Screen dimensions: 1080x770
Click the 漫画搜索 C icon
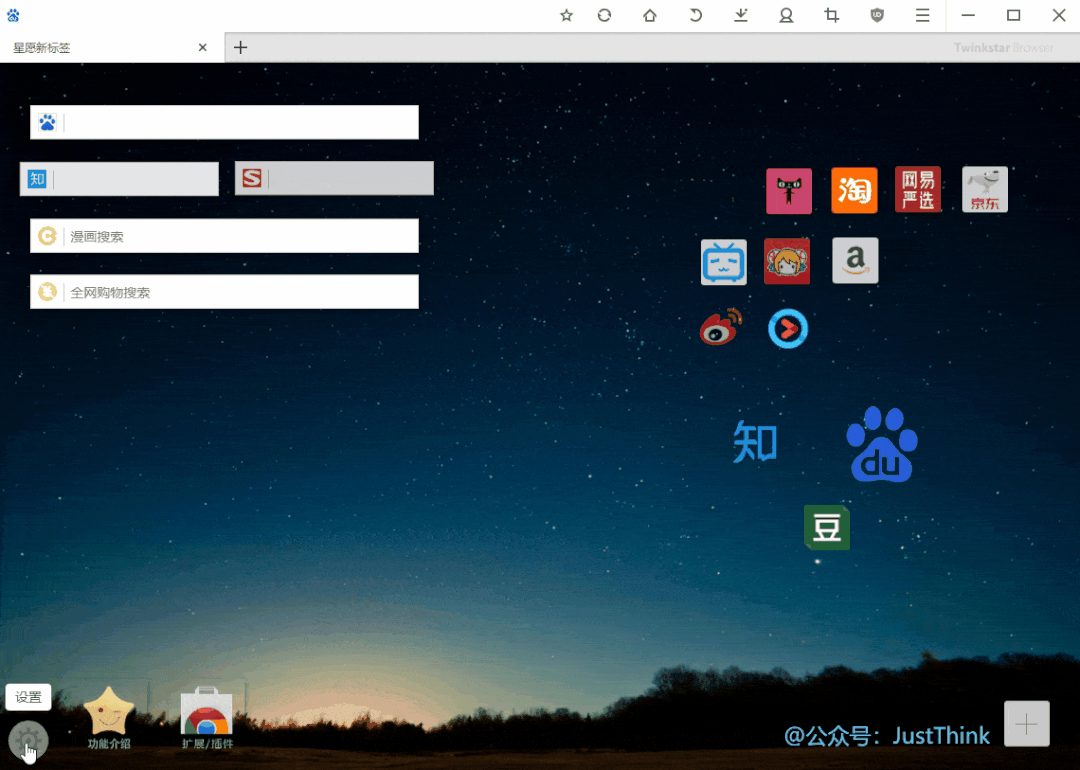[x=48, y=236]
